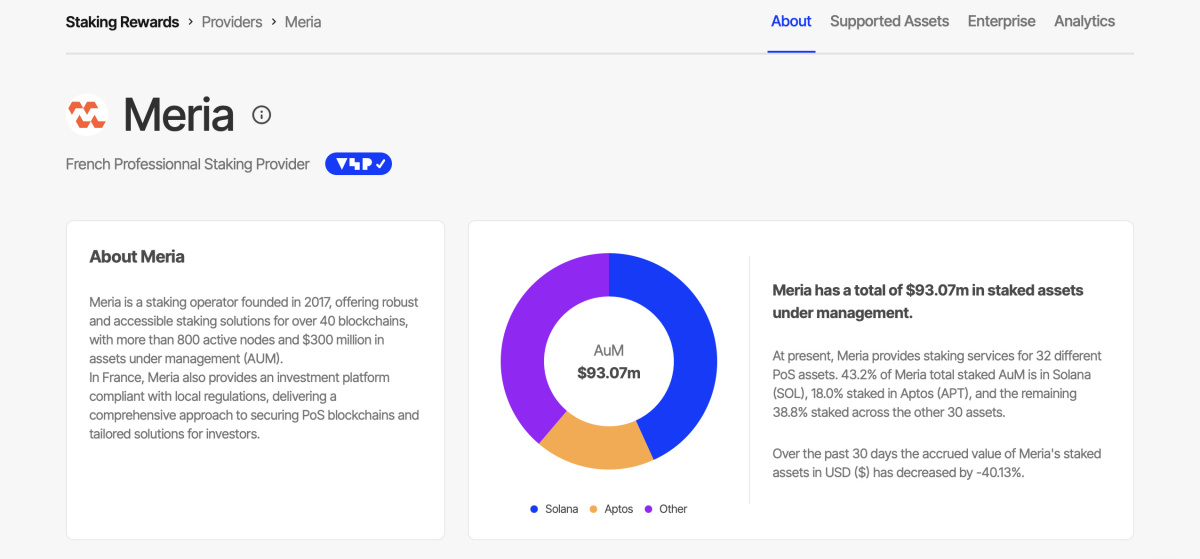Switch to the Supported Assets tab

(889, 21)
